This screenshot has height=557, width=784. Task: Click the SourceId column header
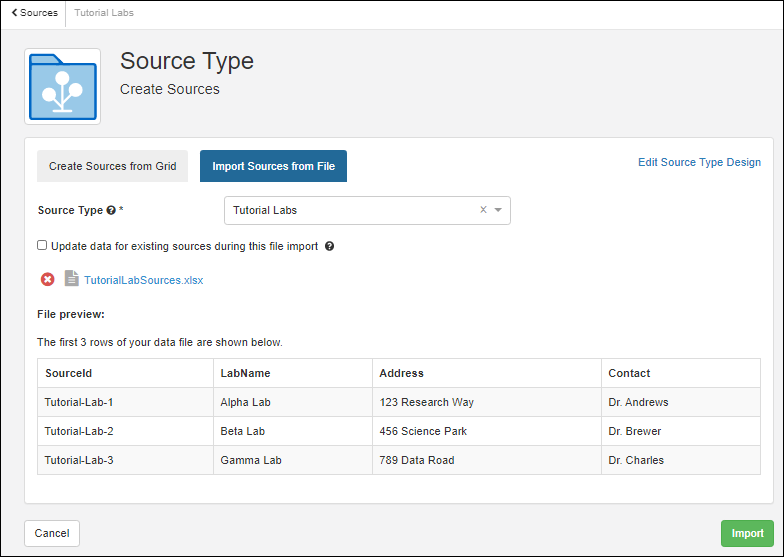point(69,373)
